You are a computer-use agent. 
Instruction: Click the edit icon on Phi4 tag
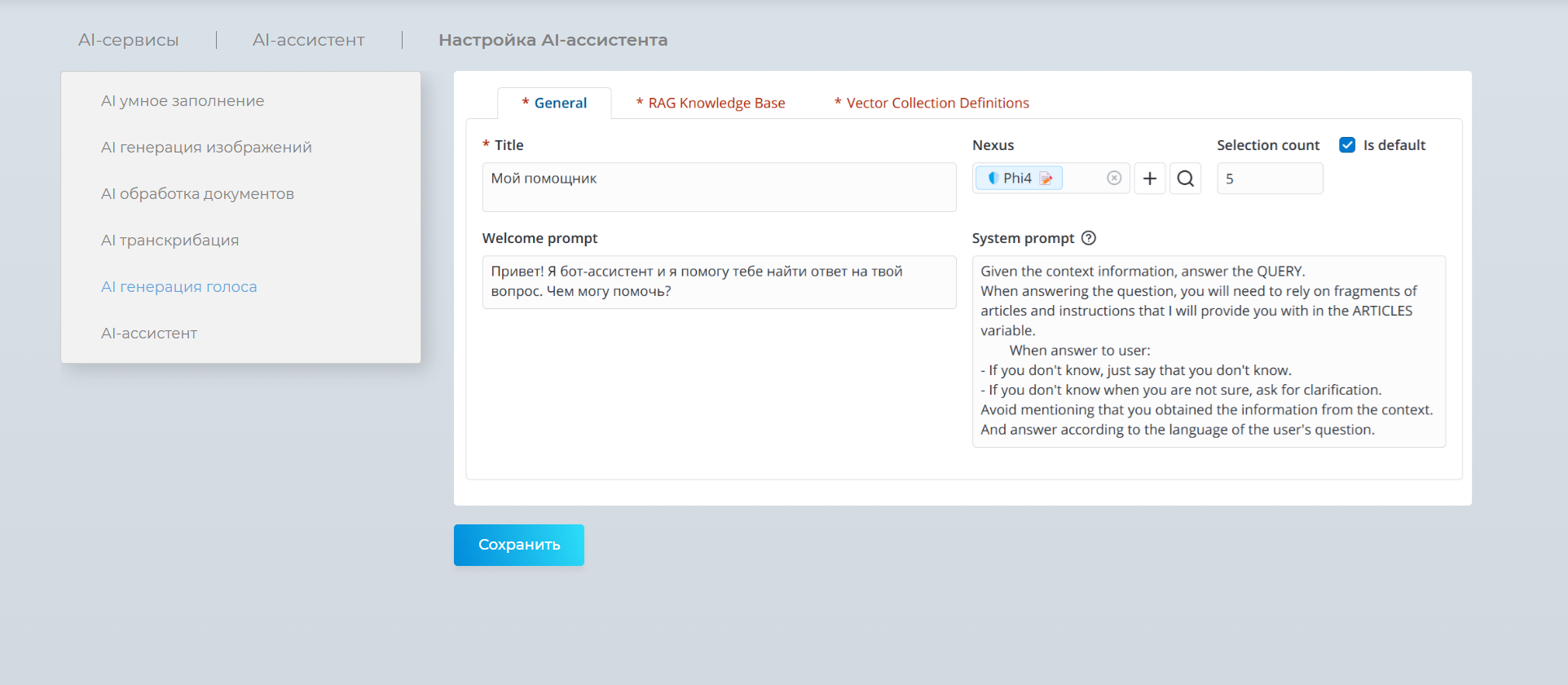coord(1046,179)
